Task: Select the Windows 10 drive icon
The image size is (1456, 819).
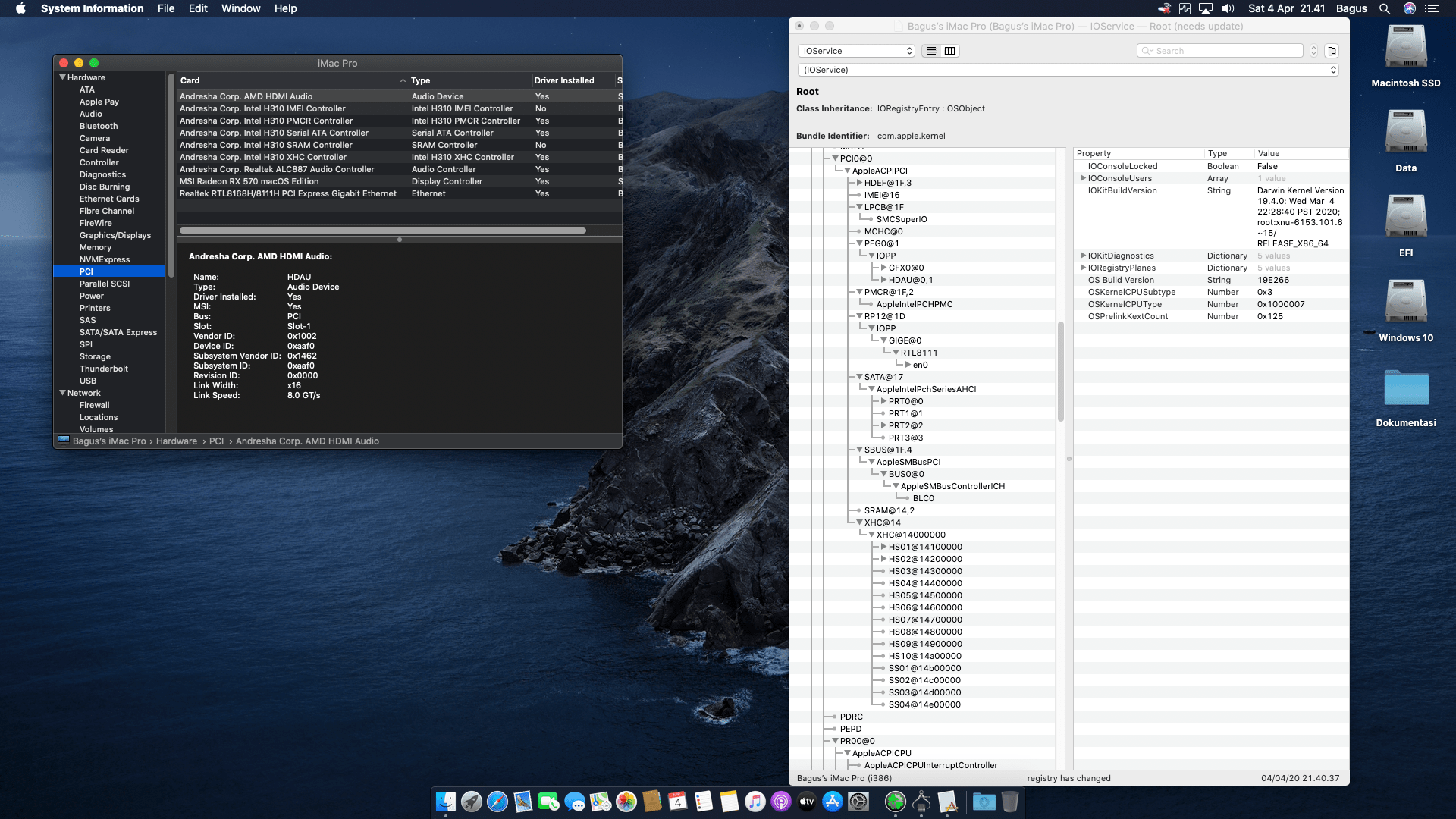Action: coord(1406,303)
